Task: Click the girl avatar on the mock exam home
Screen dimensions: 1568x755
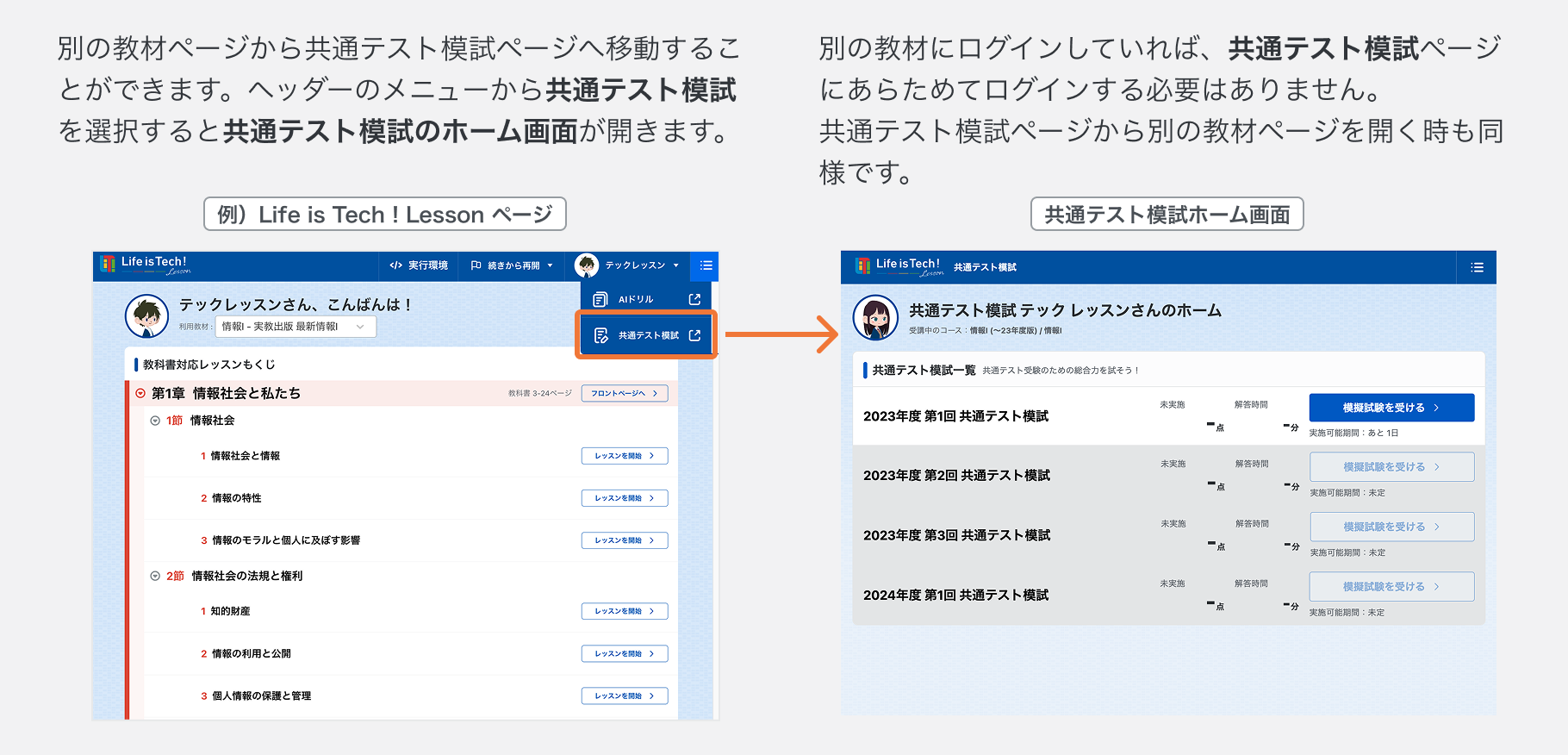Action: tap(875, 317)
